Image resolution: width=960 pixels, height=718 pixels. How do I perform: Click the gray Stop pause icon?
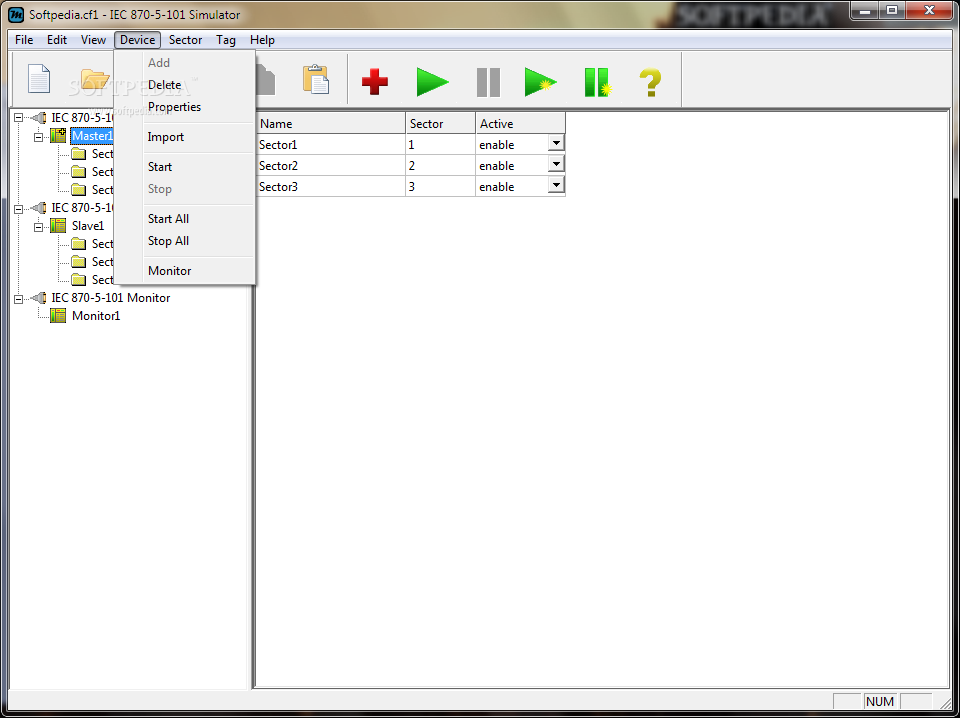pyautogui.click(x=489, y=82)
